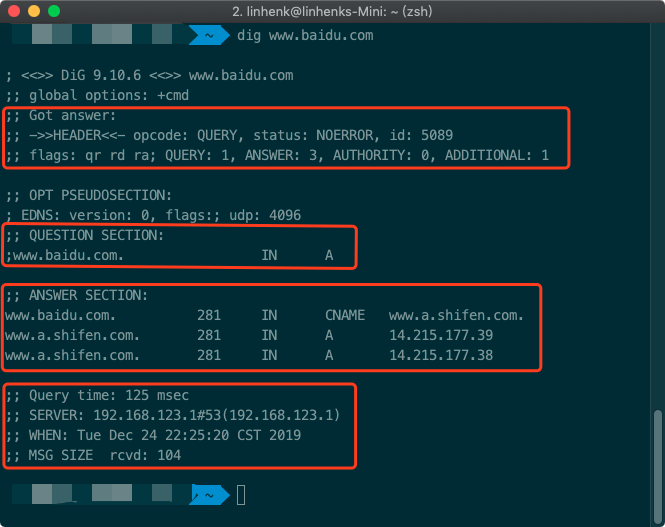Click the blue '~' prompt segment on last line
This screenshot has width=665, height=527.
pos(209,495)
